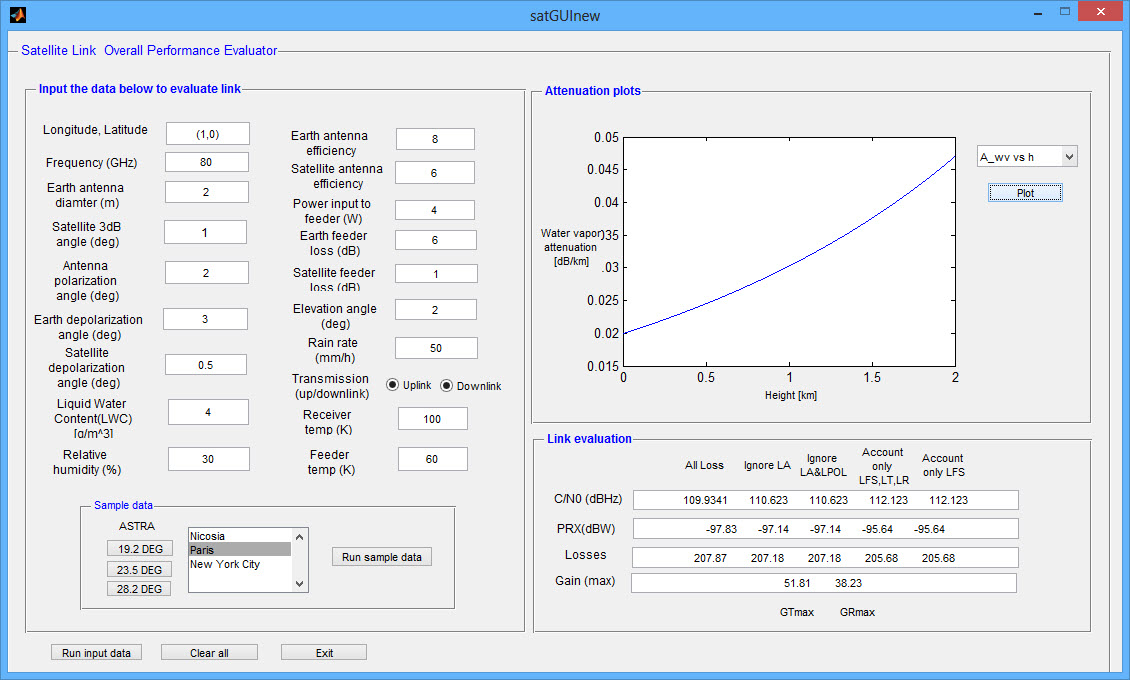Click the Power input to feeder field

click(x=435, y=210)
